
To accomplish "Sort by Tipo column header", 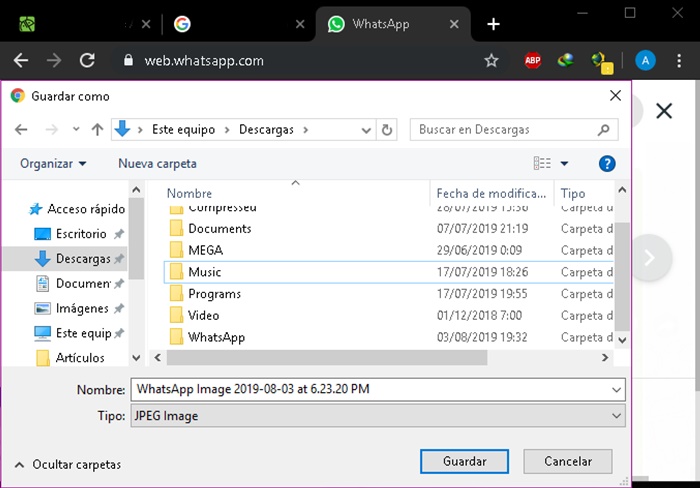I will click(x=573, y=193).
